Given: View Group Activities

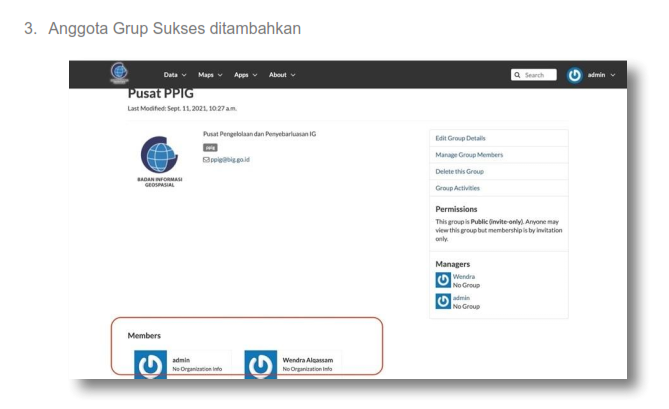Looking at the screenshot, I should (x=458, y=188).
